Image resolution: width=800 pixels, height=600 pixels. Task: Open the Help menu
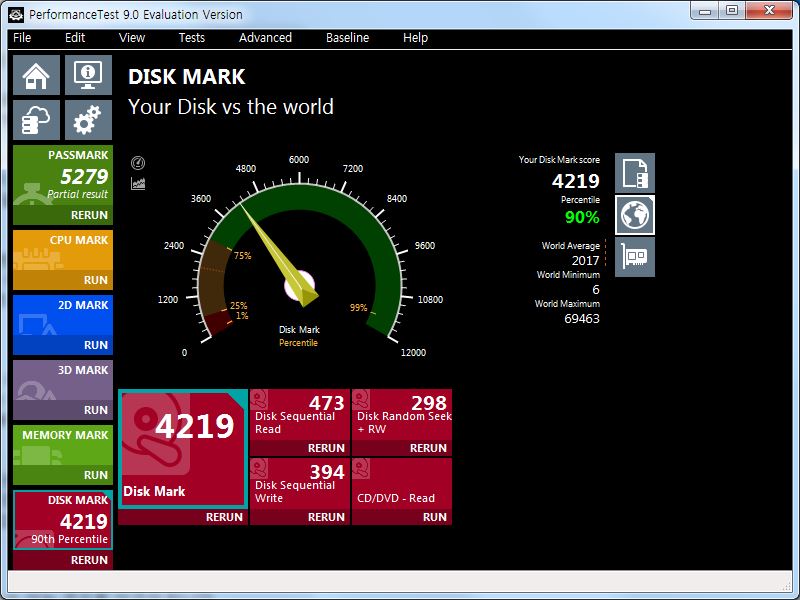pyautogui.click(x=415, y=38)
